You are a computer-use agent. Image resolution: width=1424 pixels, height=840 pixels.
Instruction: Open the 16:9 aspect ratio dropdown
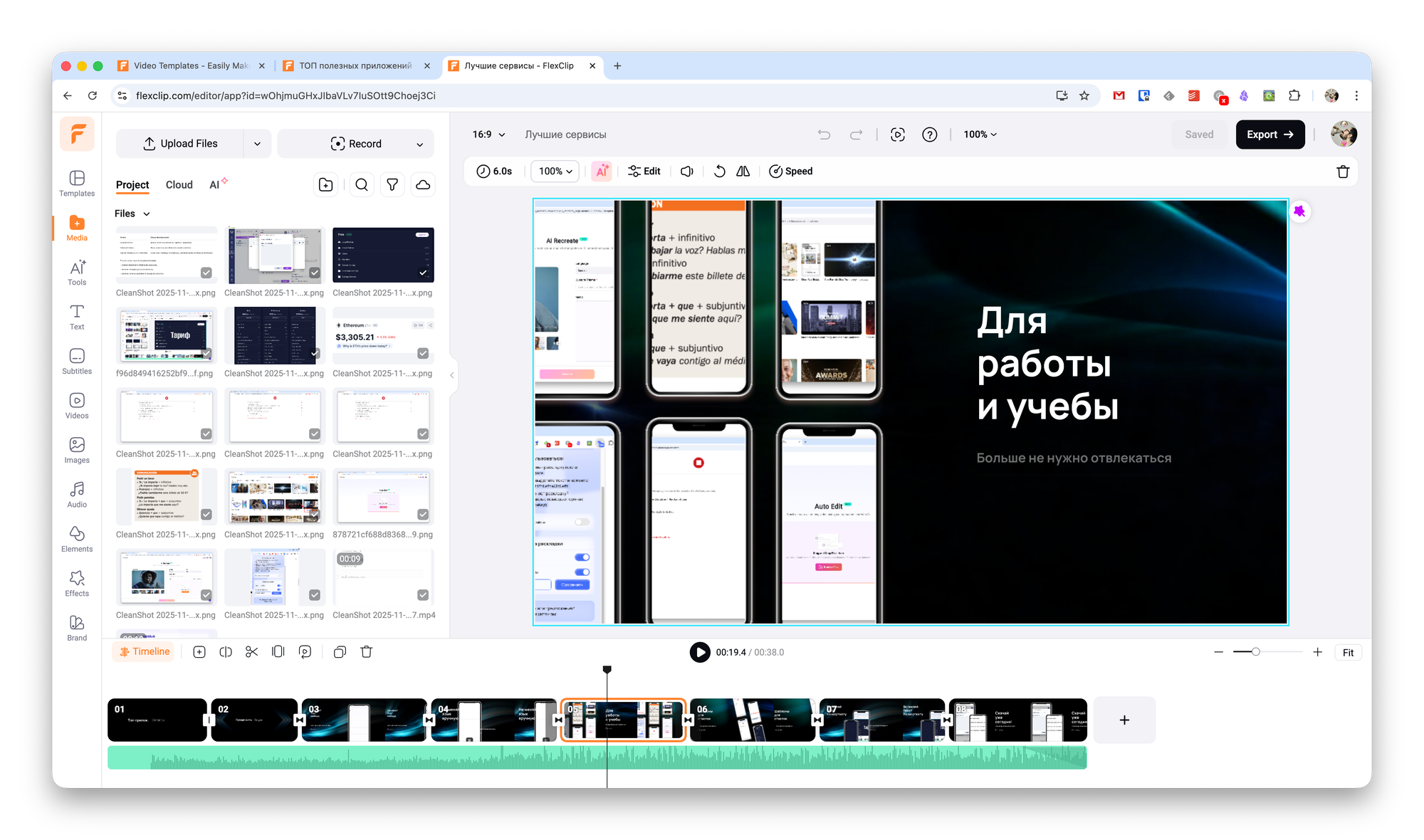pyautogui.click(x=488, y=135)
